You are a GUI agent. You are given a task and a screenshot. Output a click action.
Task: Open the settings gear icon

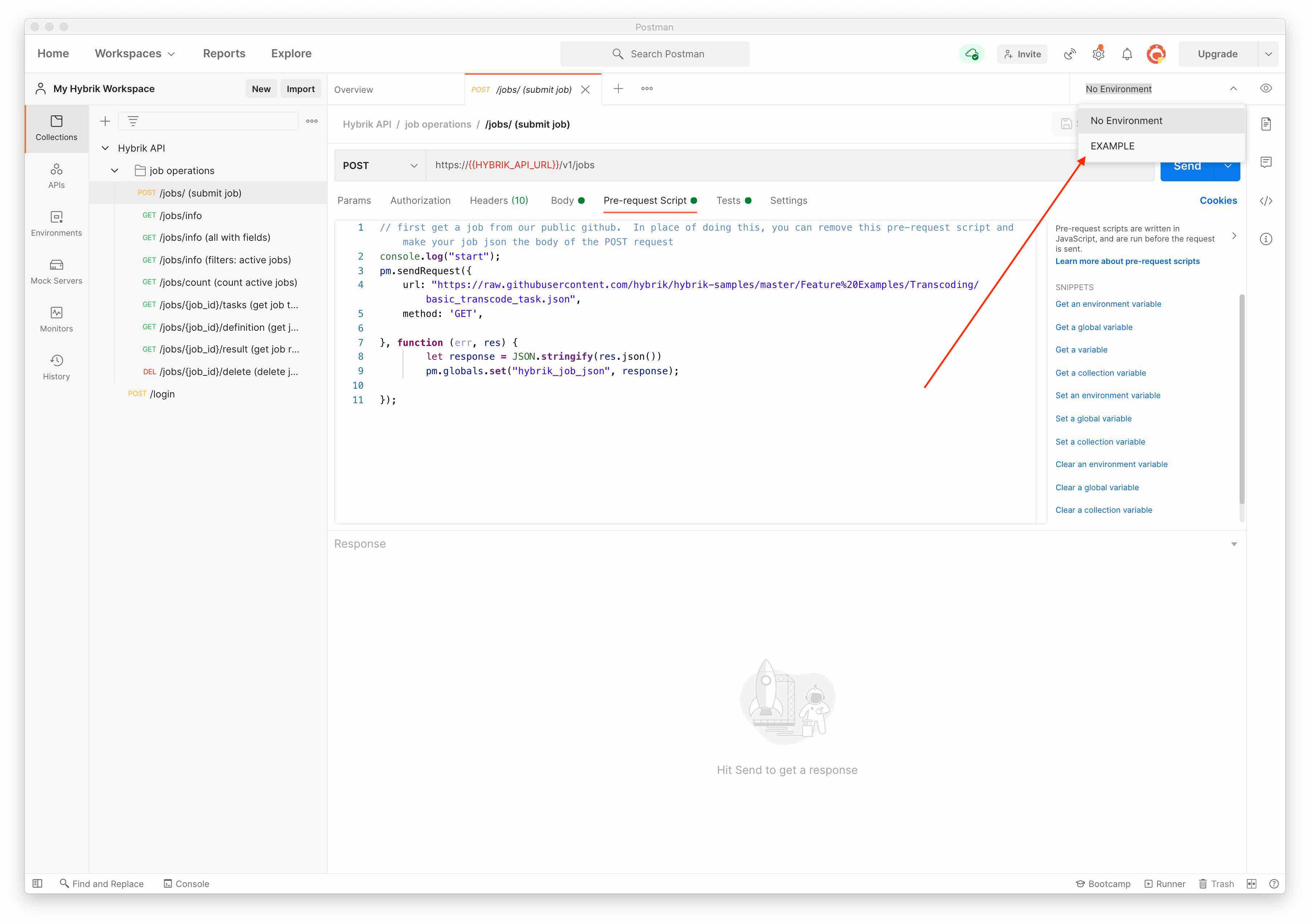coord(1098,54)
